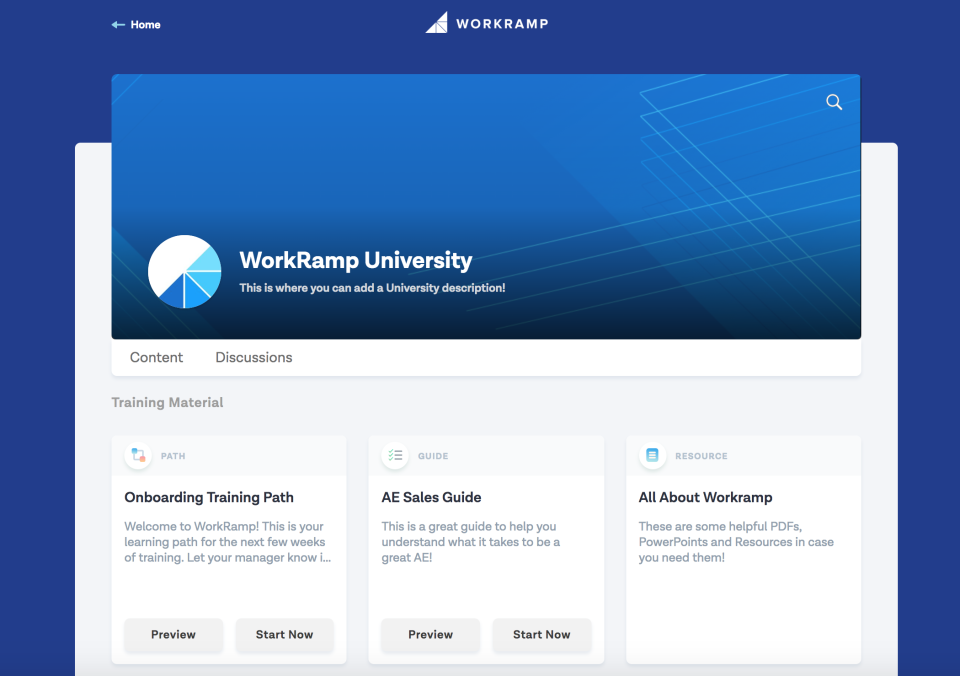Open the All About Workramp title
The image size is (960, 676).
tap(705, 497)
